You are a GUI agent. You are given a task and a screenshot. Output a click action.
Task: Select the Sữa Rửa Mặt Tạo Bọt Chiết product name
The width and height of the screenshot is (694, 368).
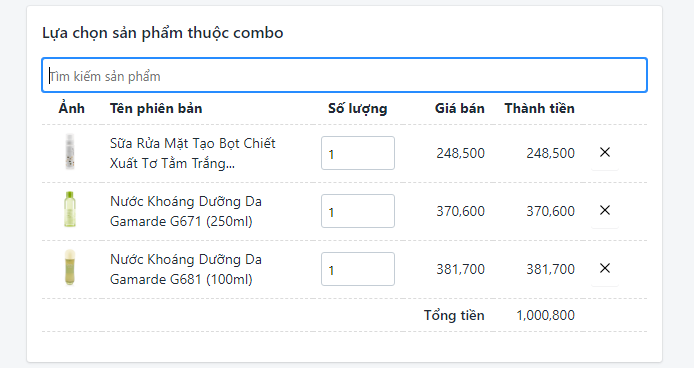[193, 153]
